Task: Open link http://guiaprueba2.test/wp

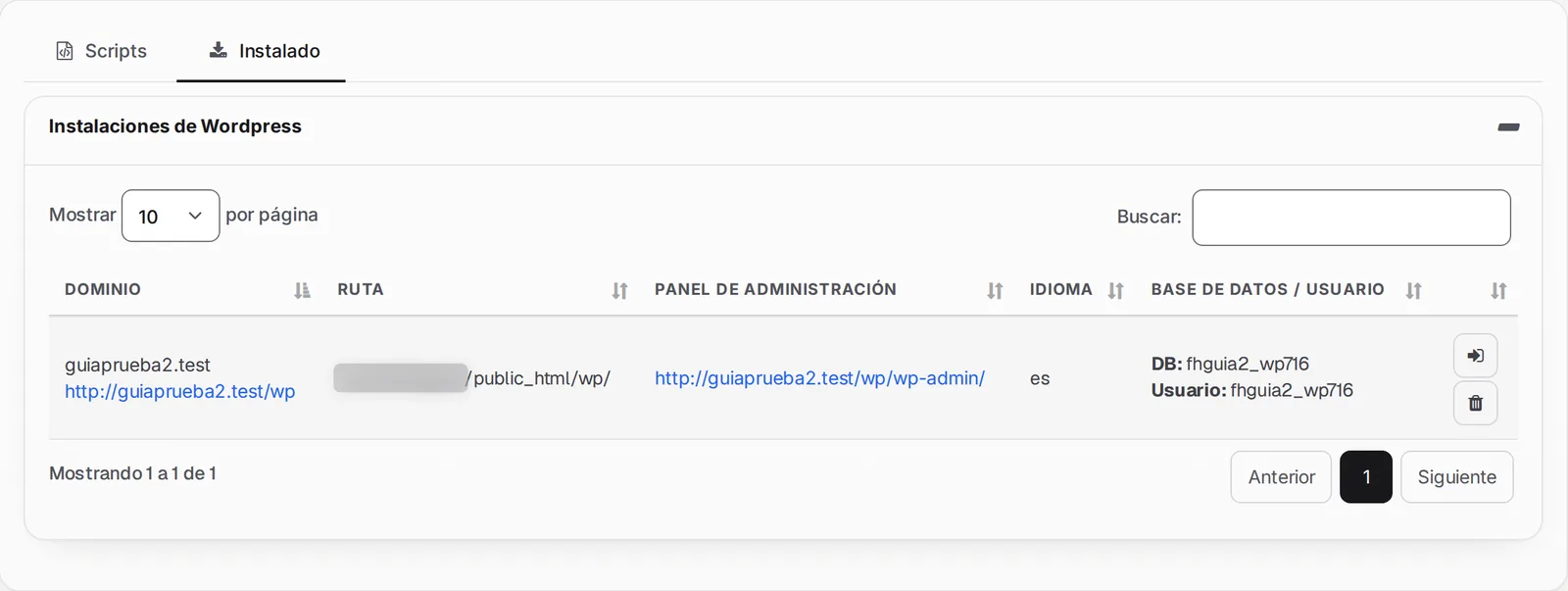Action: [180, 391]
